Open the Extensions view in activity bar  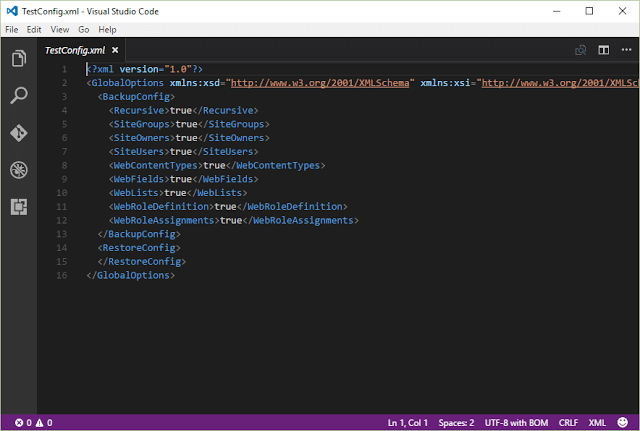coord(19,207)
